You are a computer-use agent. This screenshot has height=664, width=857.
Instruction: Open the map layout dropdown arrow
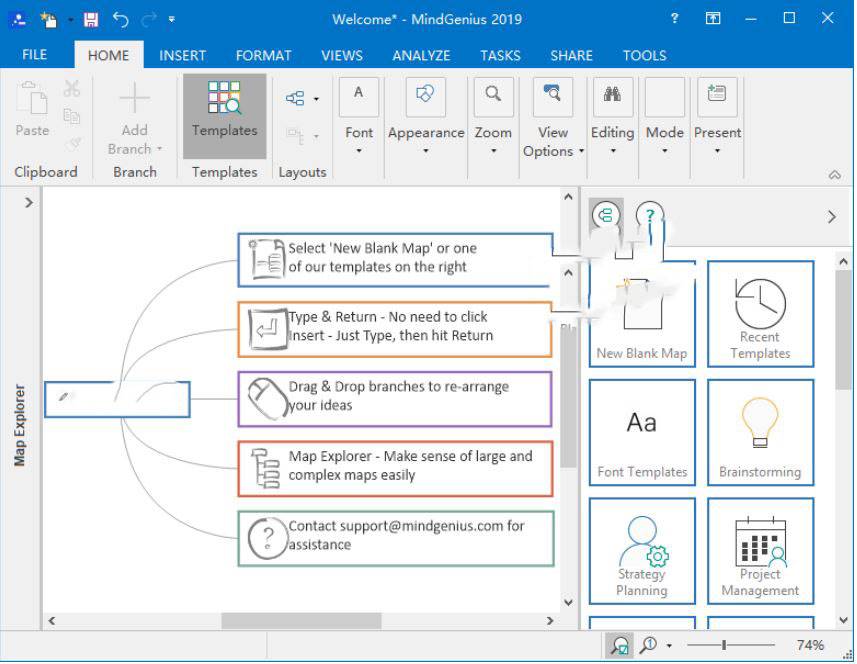coord(316,99)
